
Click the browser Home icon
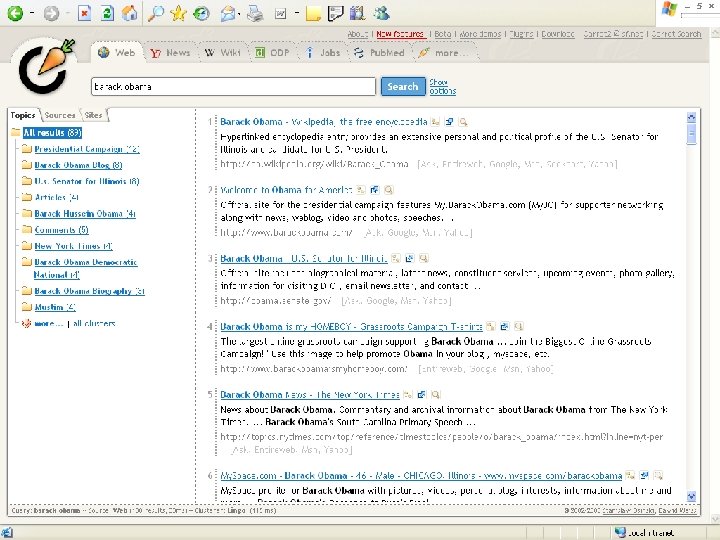[x=130, y=13]
